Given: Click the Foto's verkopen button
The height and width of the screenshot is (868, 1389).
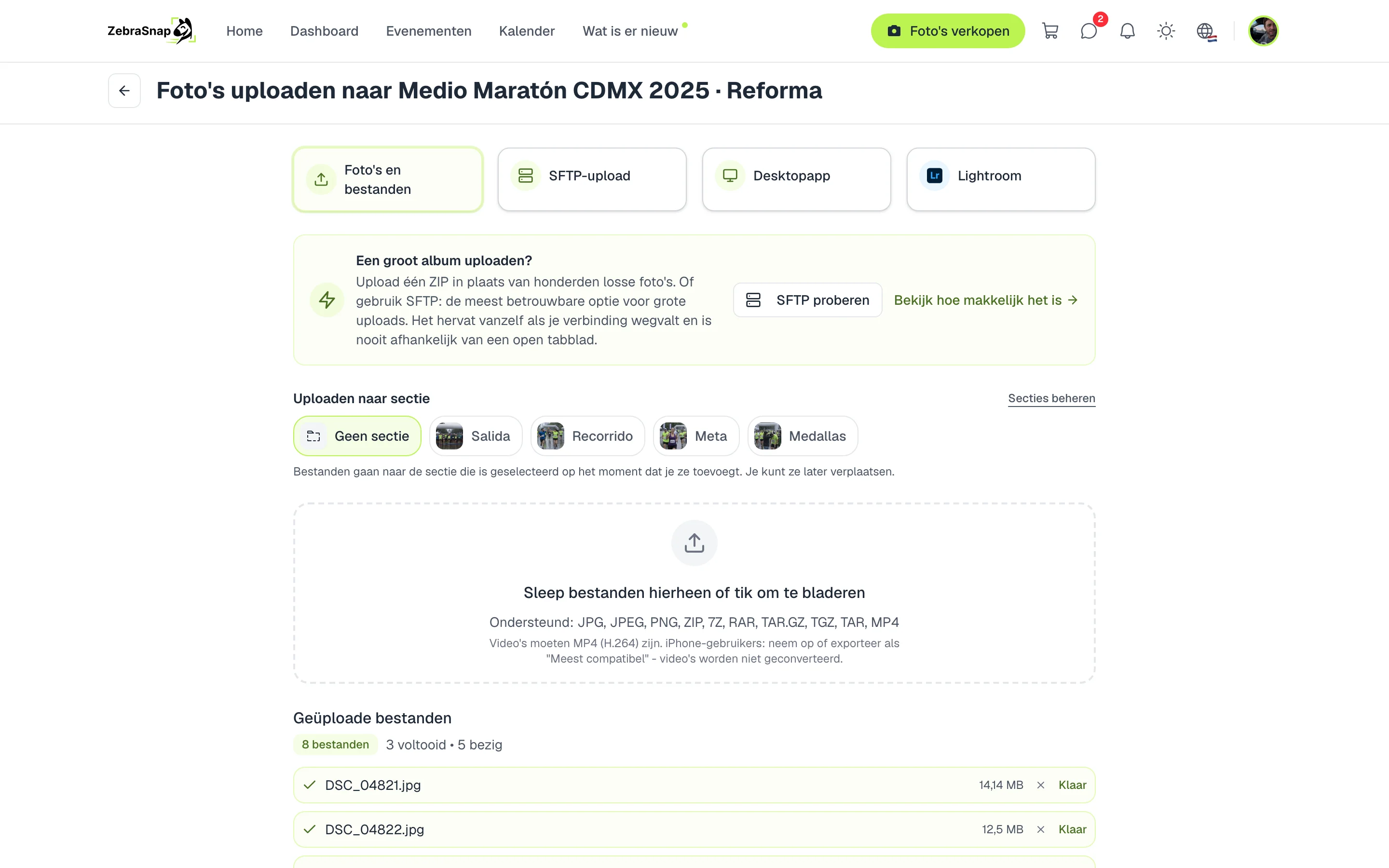Looking at the screenshot, I should [948, 31].
